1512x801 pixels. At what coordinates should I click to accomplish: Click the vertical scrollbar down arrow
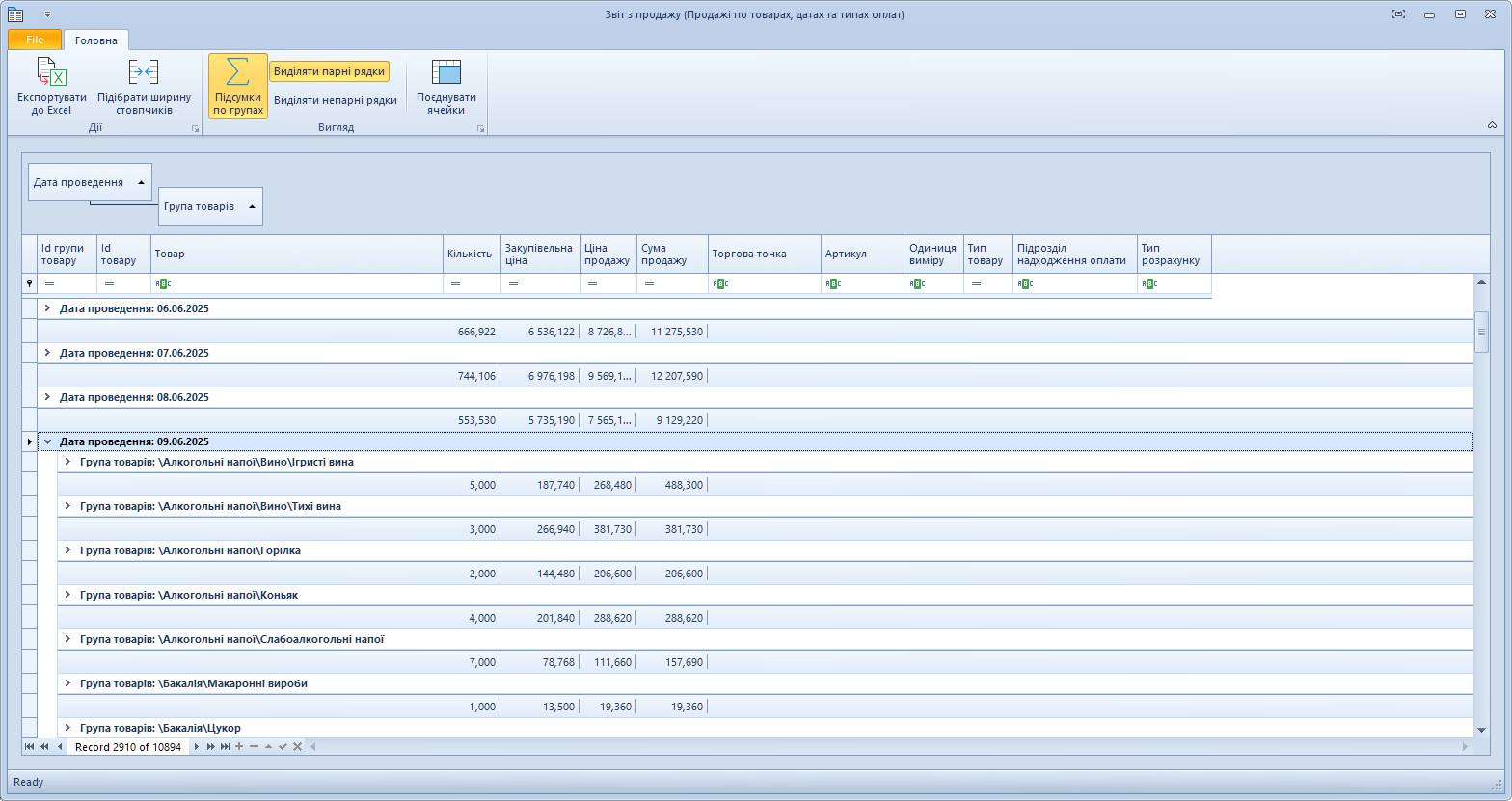(x=1482, y=731)
